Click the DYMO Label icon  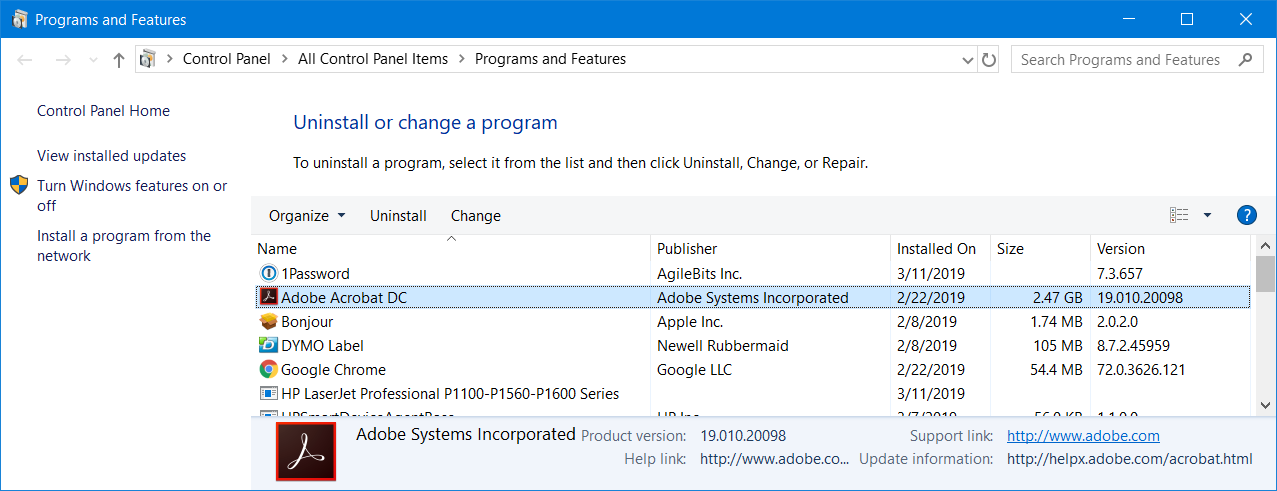click(x=268, y=346)
